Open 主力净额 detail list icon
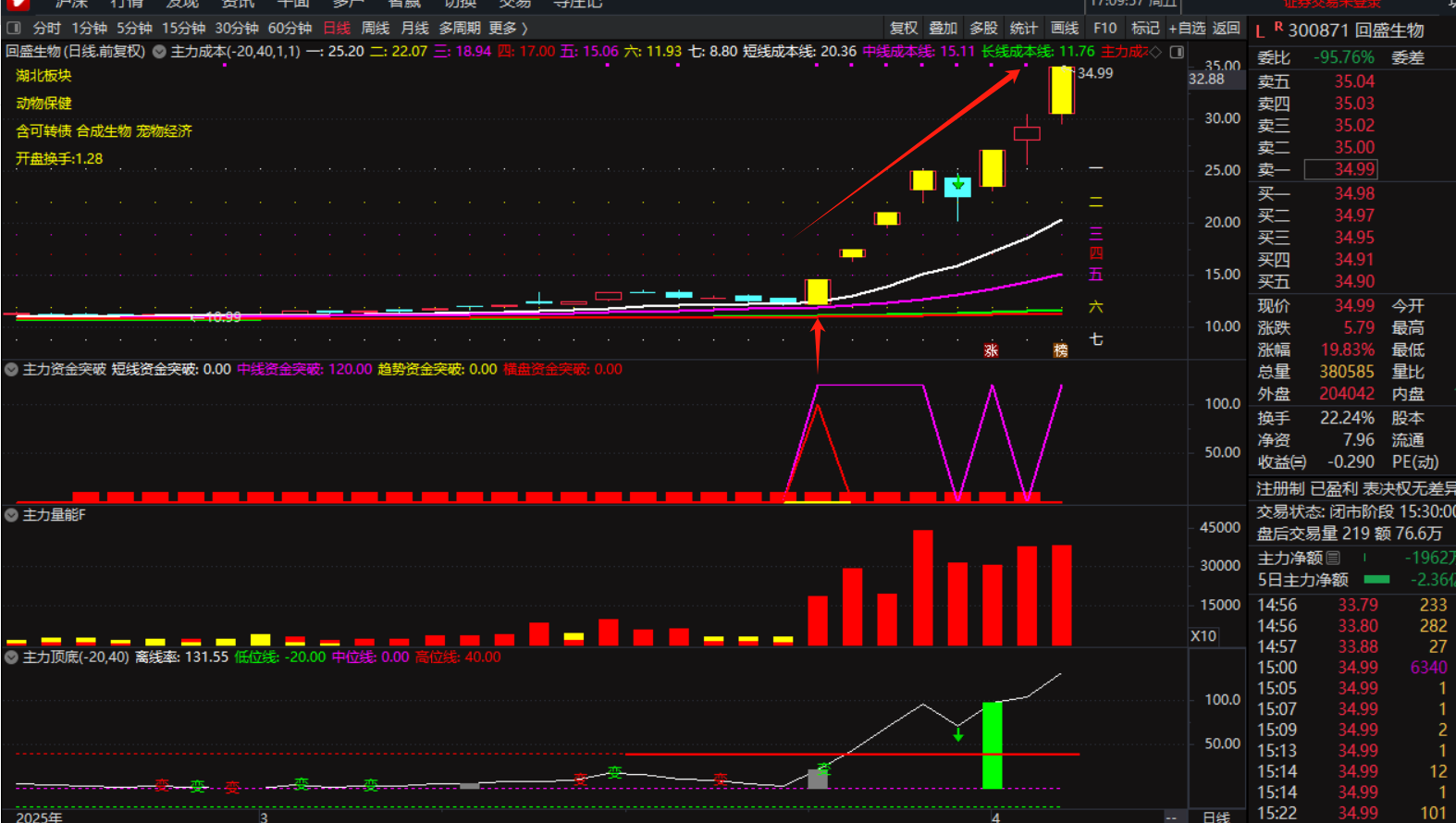1456x823 pixels. (x=1333, y=558)
